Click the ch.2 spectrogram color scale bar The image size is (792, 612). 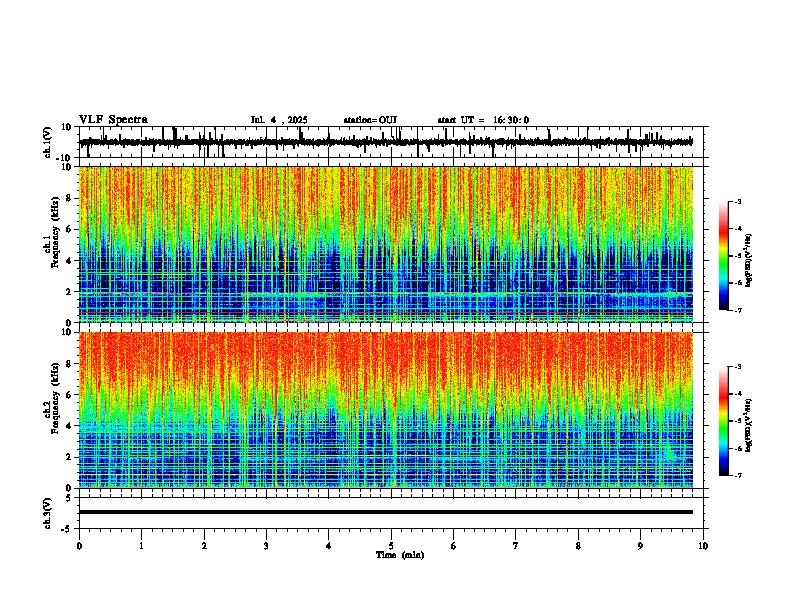[724, 421]
